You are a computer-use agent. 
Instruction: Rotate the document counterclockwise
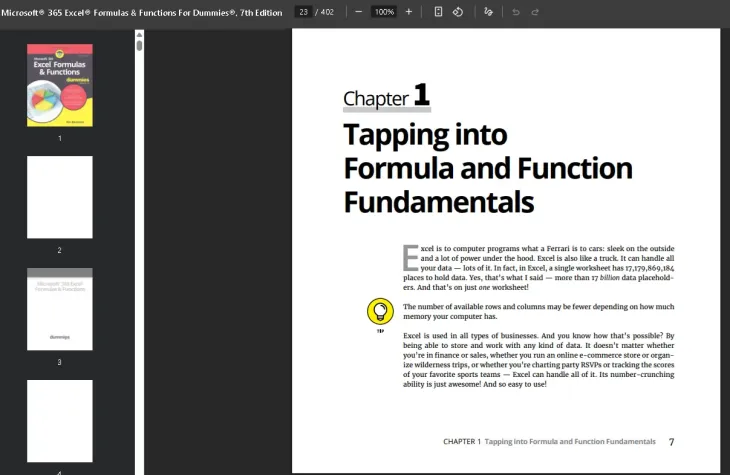click(457, 12)
